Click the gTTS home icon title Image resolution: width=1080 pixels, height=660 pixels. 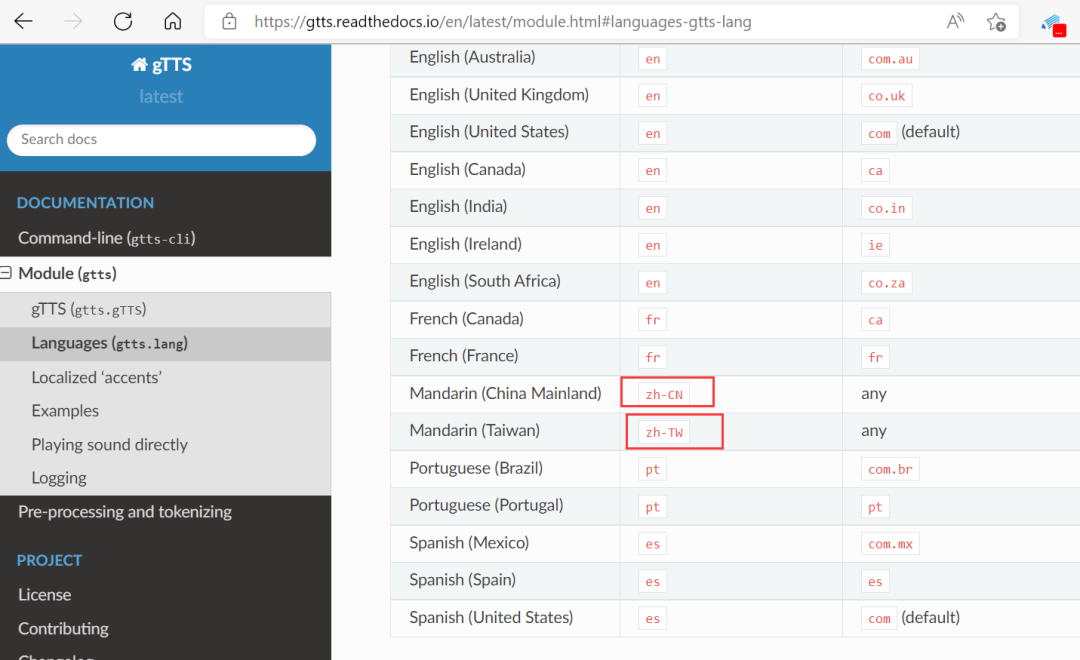[161, 65]
